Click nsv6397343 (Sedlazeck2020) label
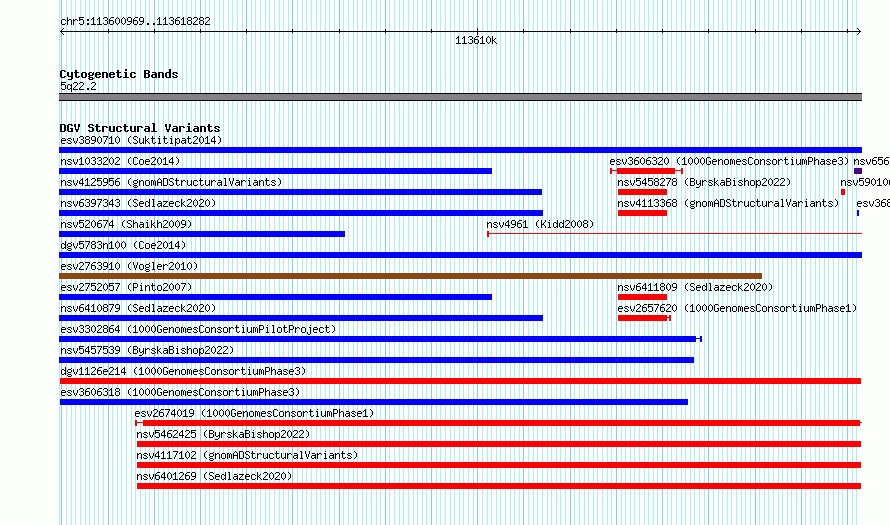The image size is (890, 525). [138, 203]
